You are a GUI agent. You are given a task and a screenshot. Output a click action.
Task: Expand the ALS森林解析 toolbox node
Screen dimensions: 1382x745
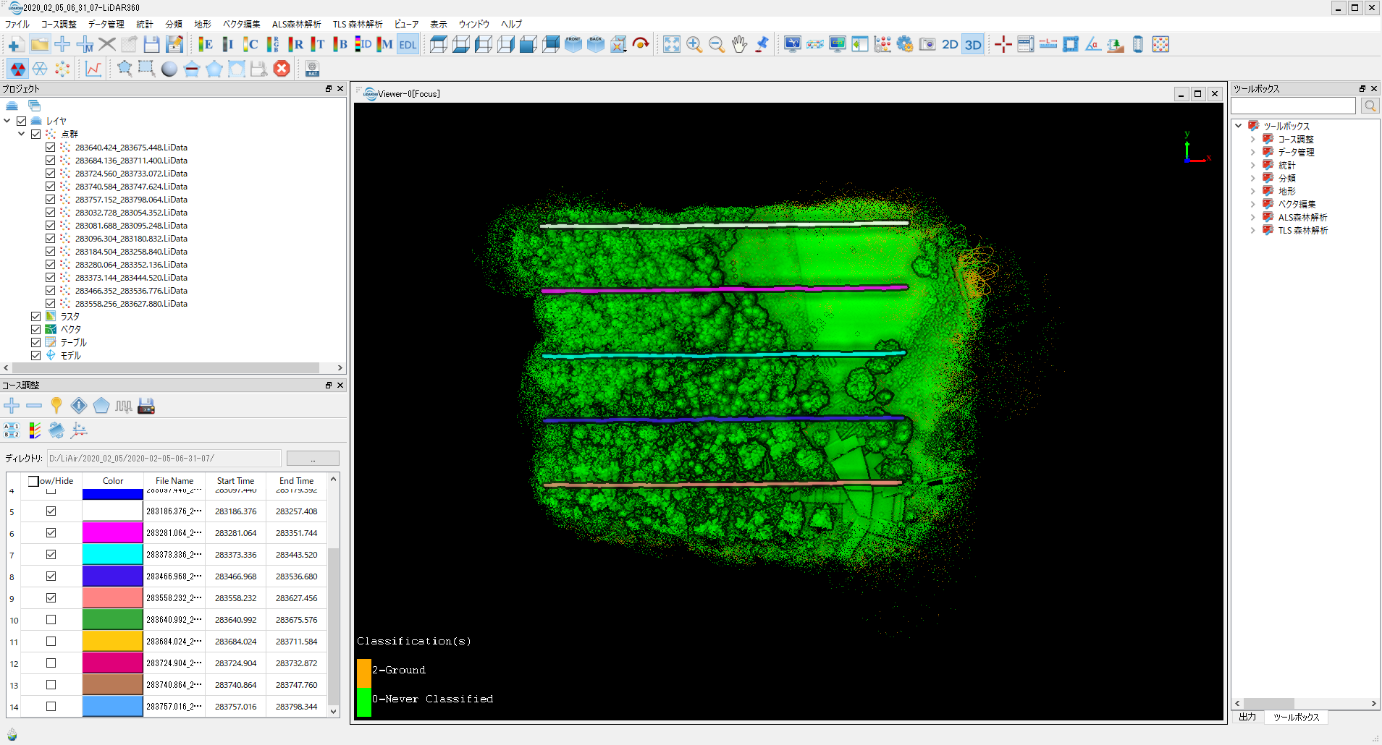tap(1253, 217)
